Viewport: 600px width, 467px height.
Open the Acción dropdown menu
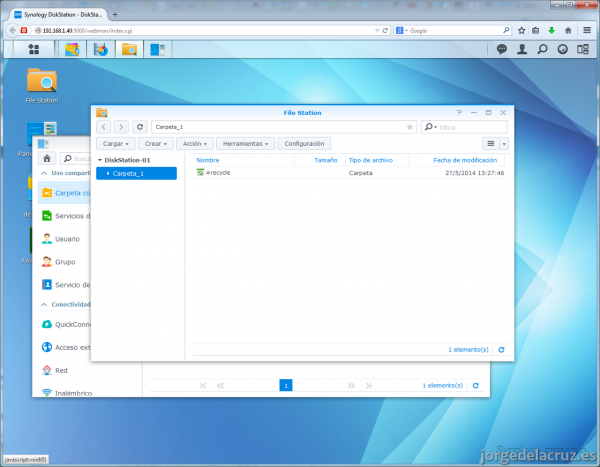click(195, 144)
